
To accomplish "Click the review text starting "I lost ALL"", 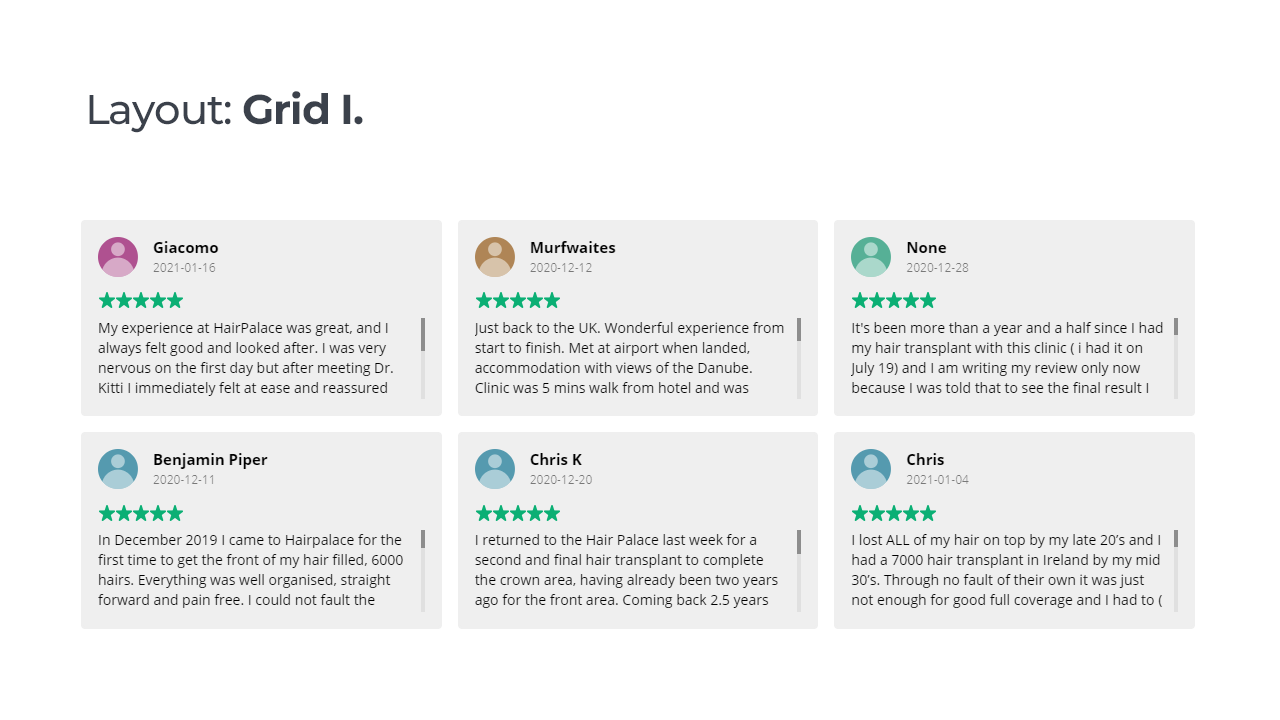I will [1007, 570].
